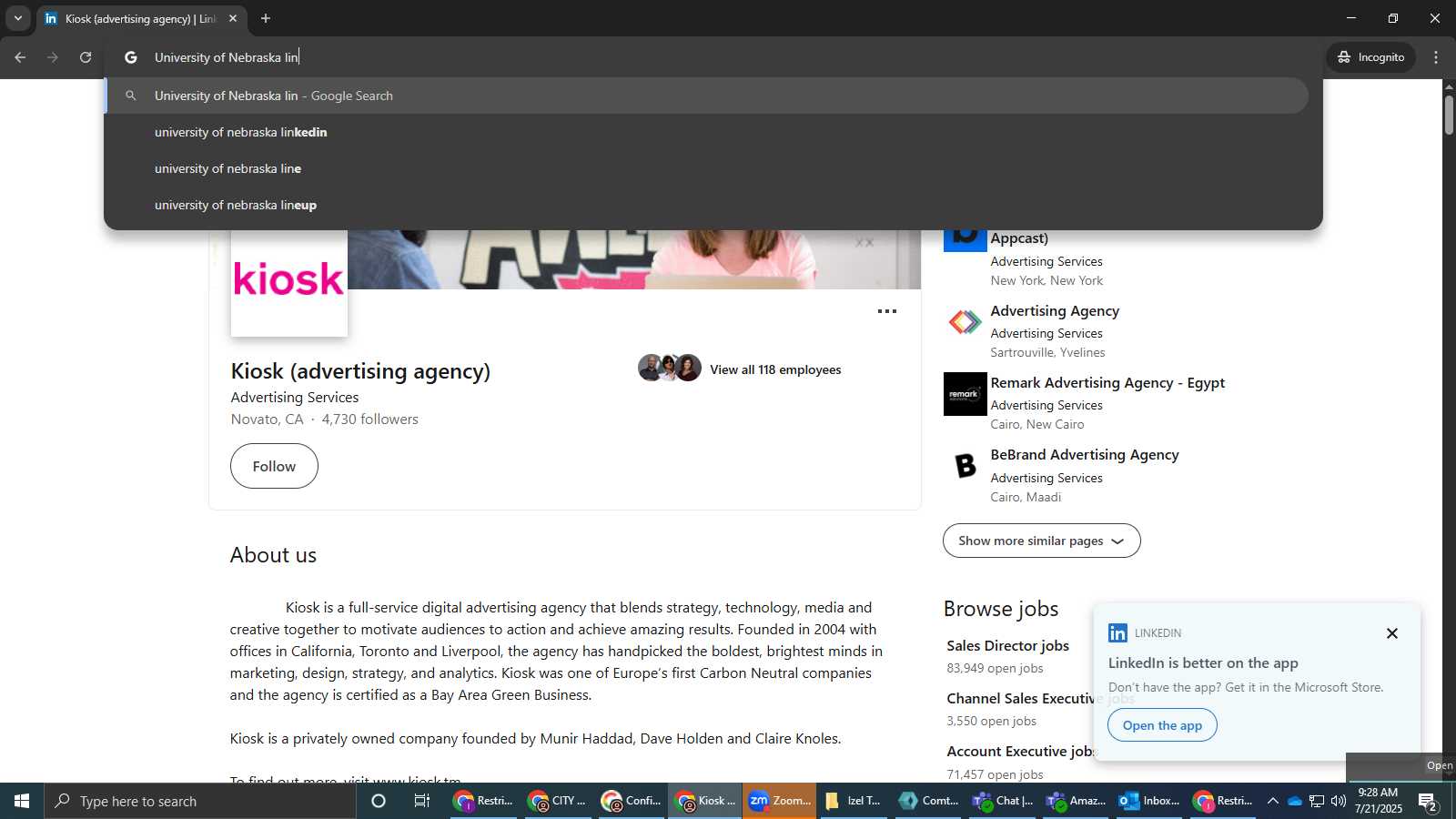The height and width of the screenshot is (819, 1456).
Task: Select the 'University of Nebraska lin - Google Search' suggestion
Action: point(707,96)
